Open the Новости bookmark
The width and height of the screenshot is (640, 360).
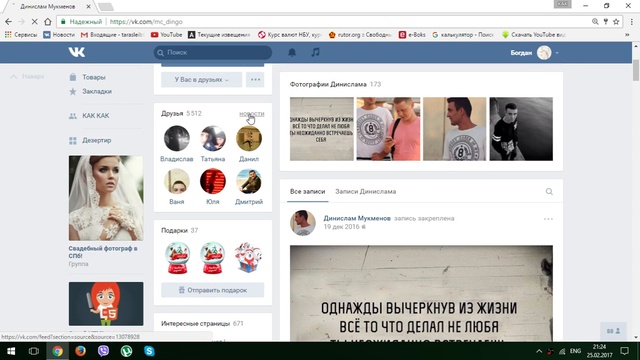pyautogui.click(x=59, y=35)
